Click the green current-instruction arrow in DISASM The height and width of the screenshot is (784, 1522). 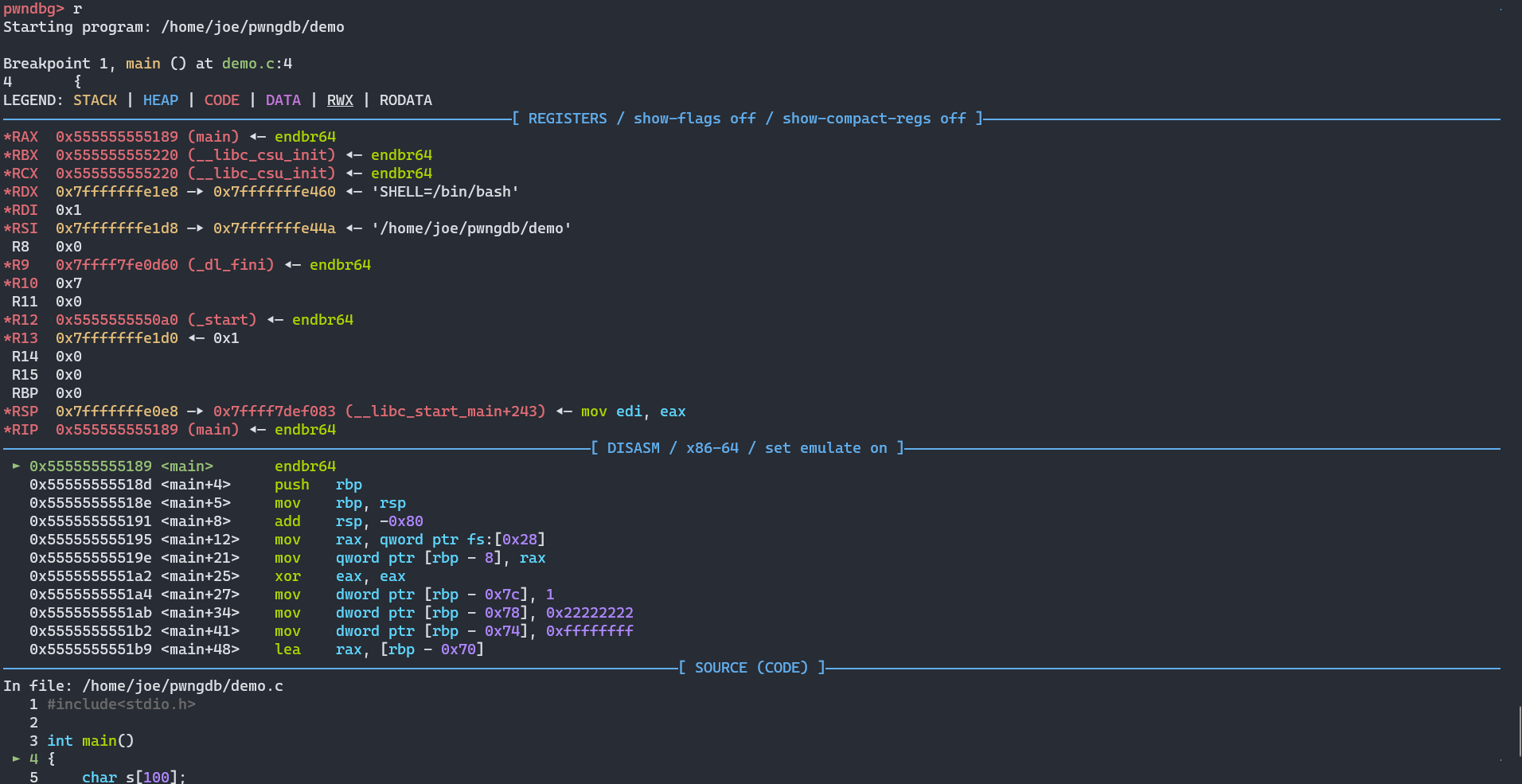tap(16, 466)
